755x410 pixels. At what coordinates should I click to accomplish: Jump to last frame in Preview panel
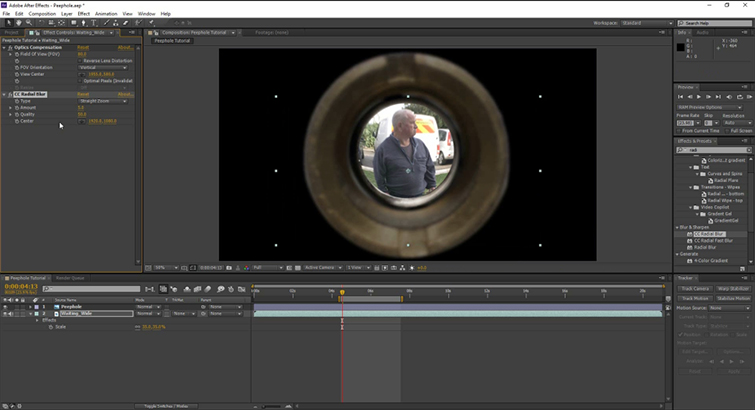tap(718, 97)
